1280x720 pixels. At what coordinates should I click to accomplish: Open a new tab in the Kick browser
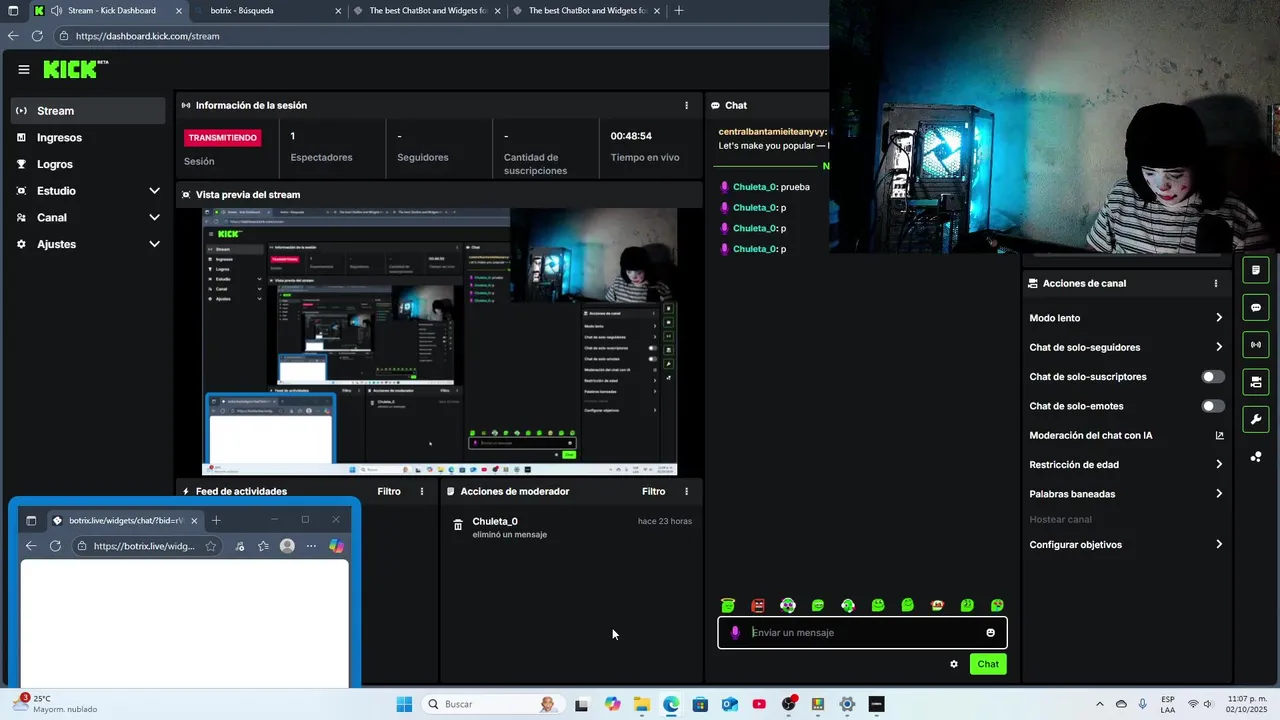pyautogui.click(x=679, y=11)
